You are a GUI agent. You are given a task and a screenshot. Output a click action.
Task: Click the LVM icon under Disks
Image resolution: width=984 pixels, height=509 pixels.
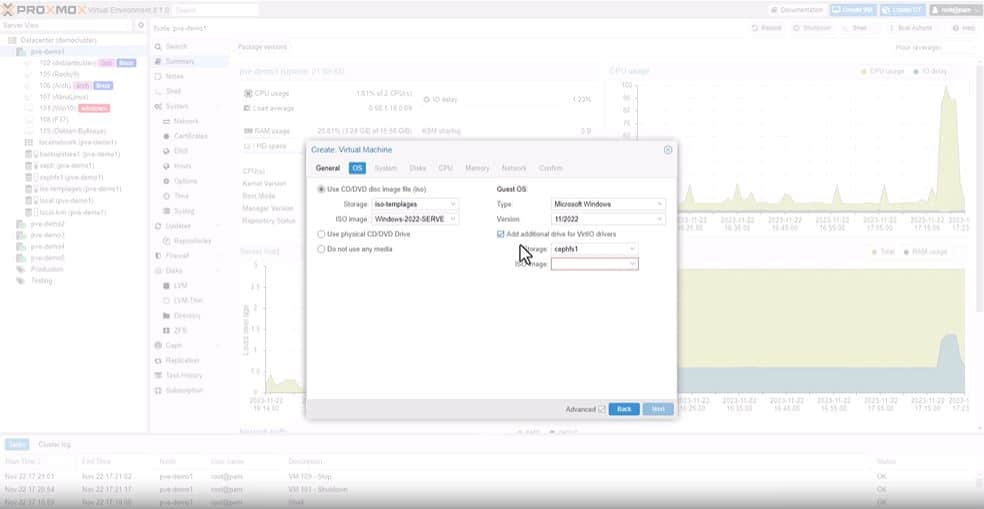pos(166,286)
